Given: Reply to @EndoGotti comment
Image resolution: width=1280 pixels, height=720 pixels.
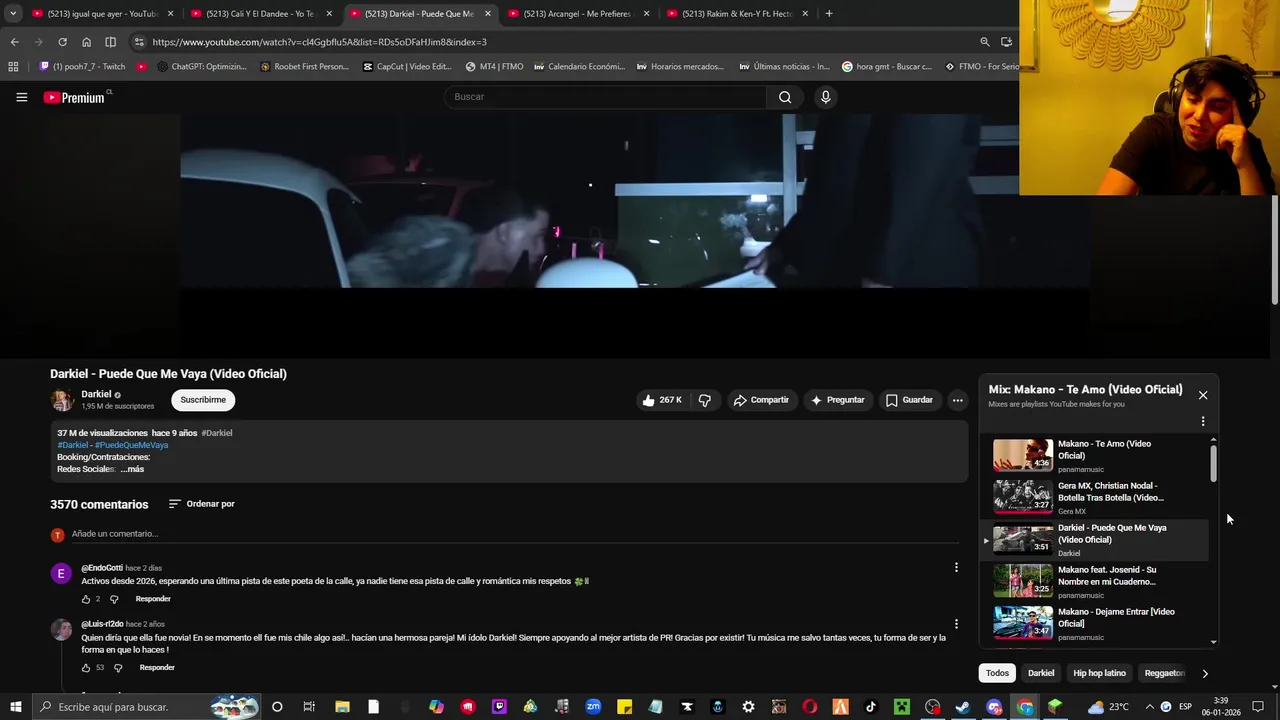Looking at the screenshot, I should [153, 599].
